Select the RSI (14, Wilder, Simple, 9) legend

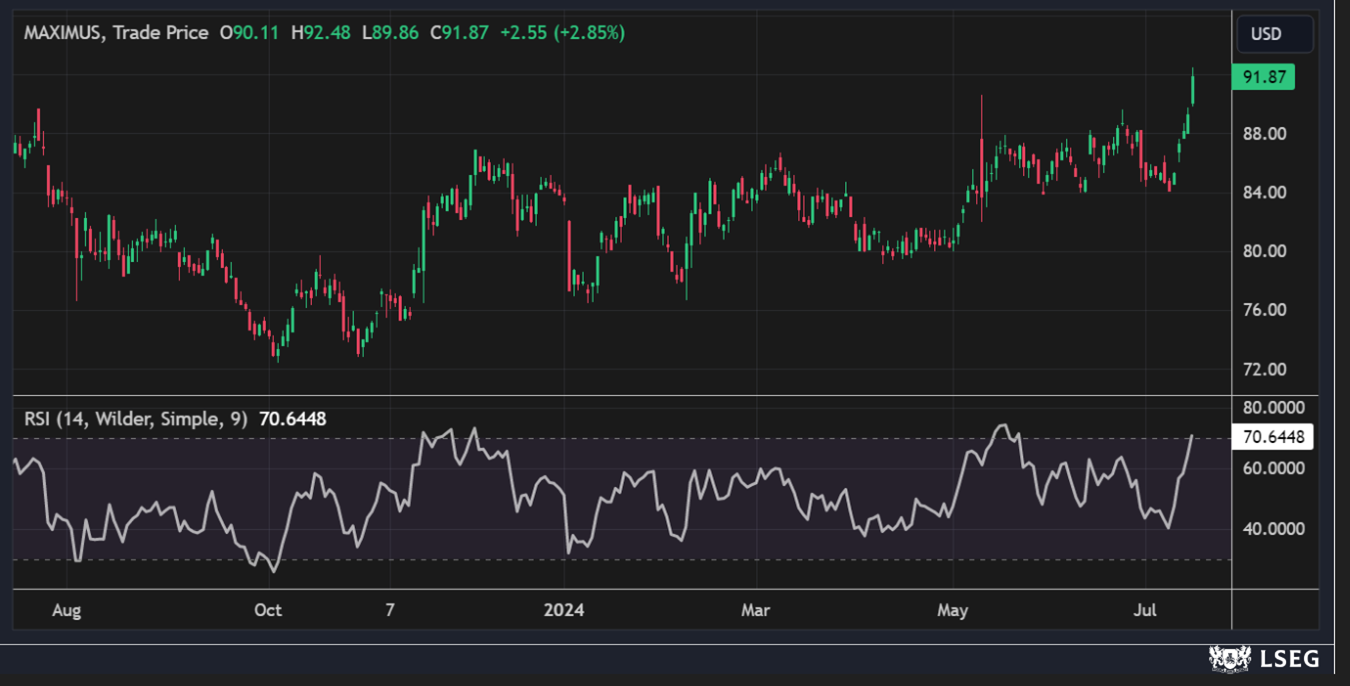[137, 419]
